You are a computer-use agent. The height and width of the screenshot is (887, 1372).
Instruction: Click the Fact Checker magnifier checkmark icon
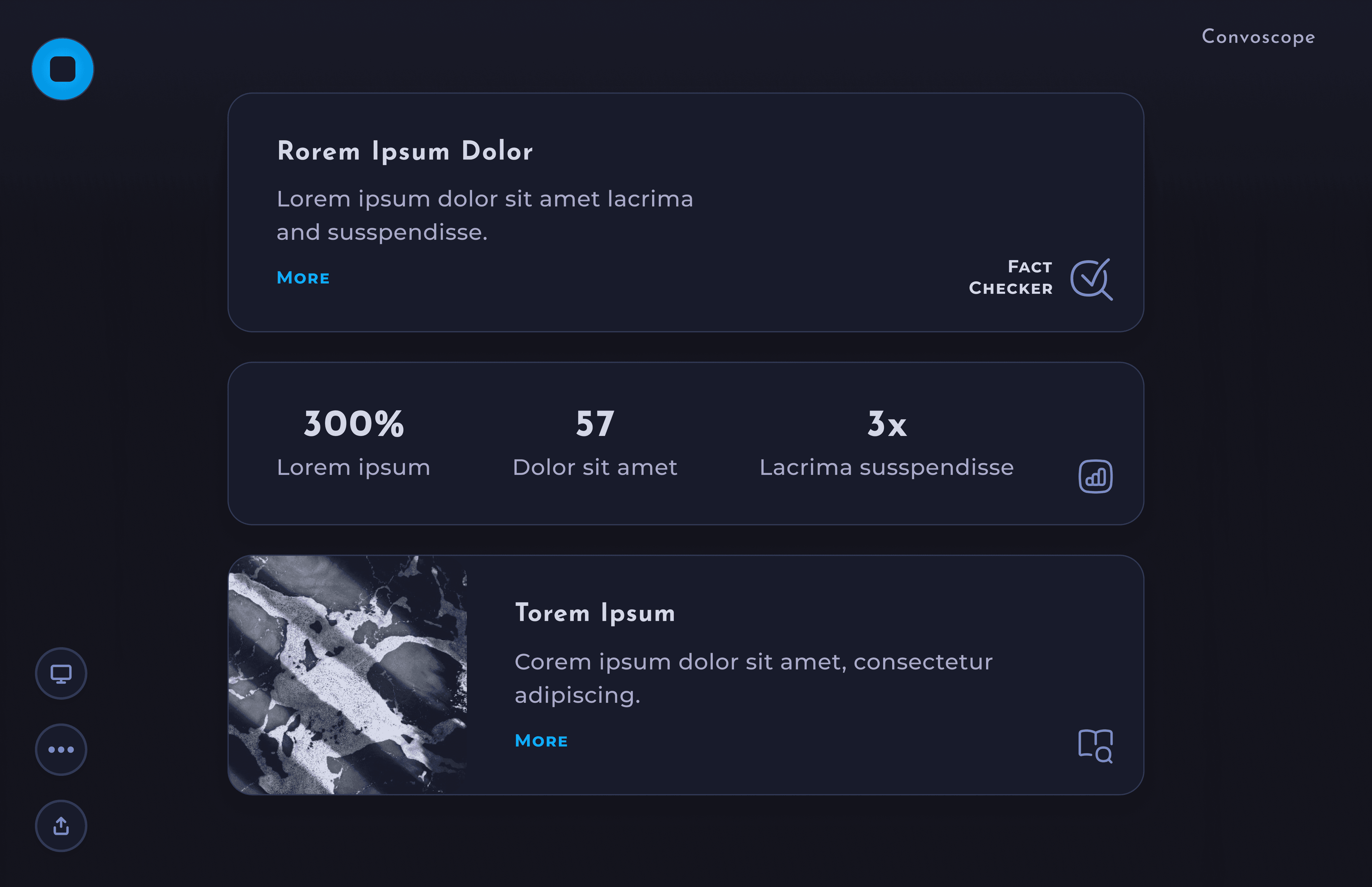coord(1091,279)
